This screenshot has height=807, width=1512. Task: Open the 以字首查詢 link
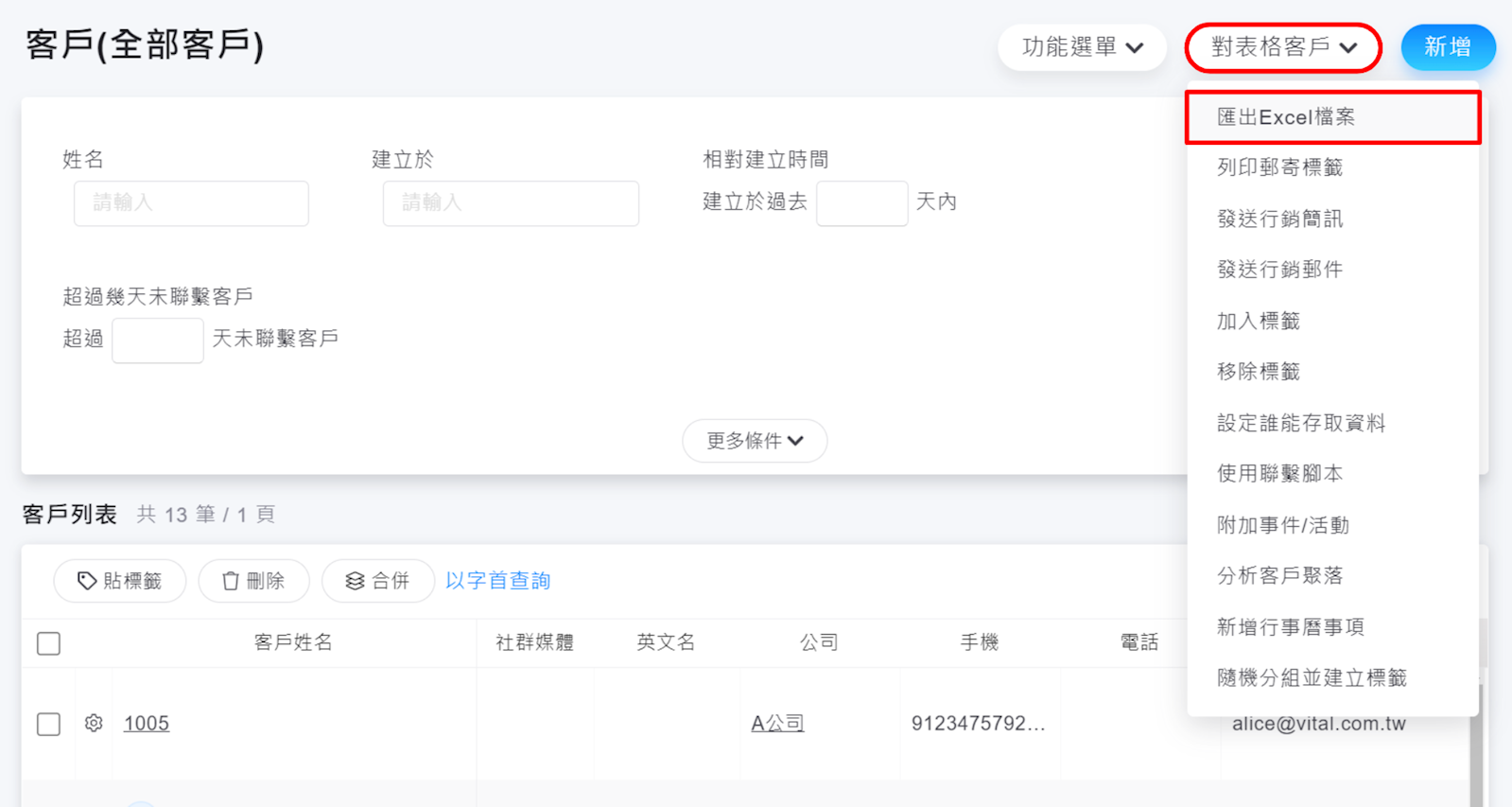497,581
